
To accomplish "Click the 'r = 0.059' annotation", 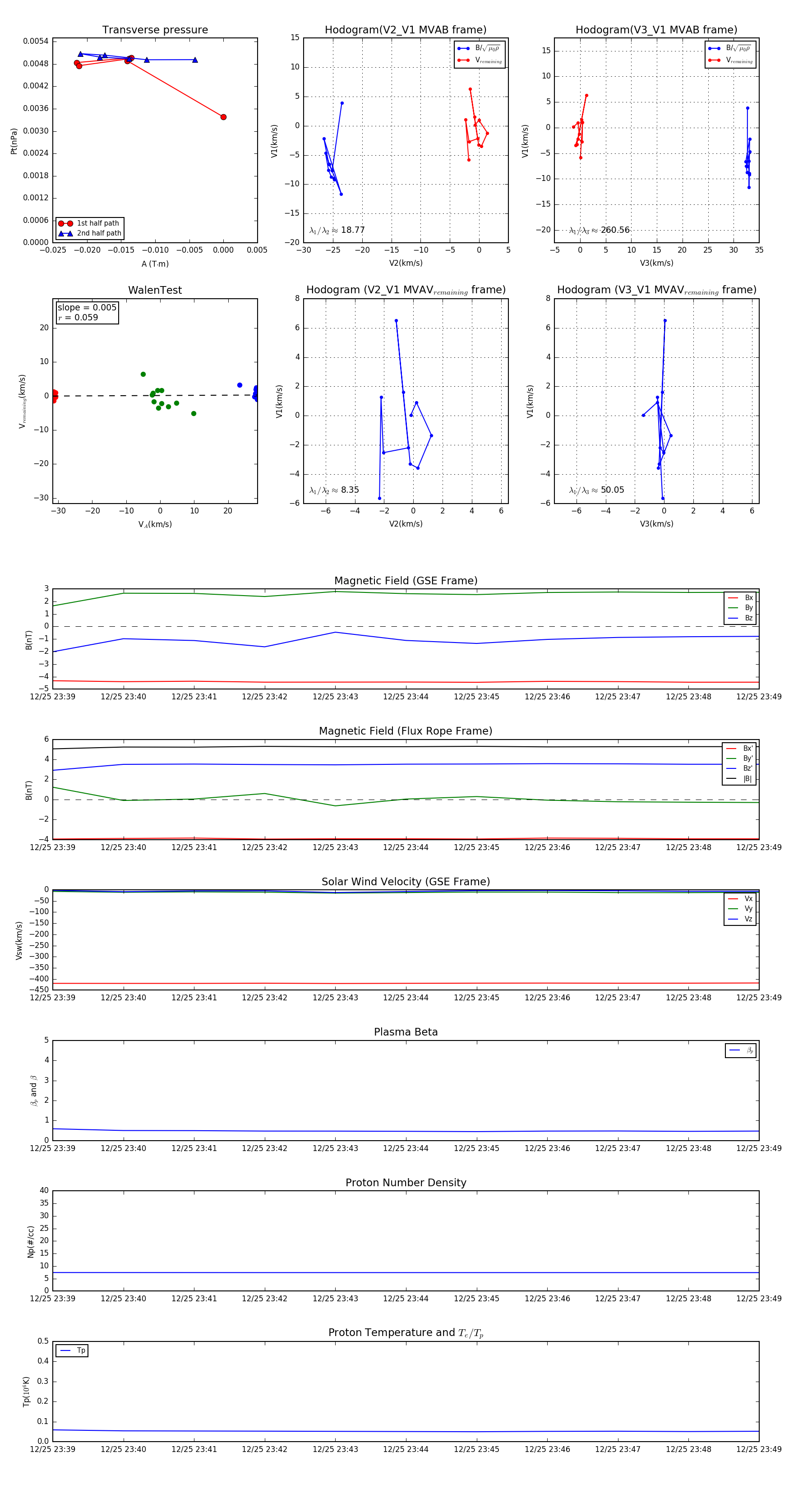I will point(78,317).
